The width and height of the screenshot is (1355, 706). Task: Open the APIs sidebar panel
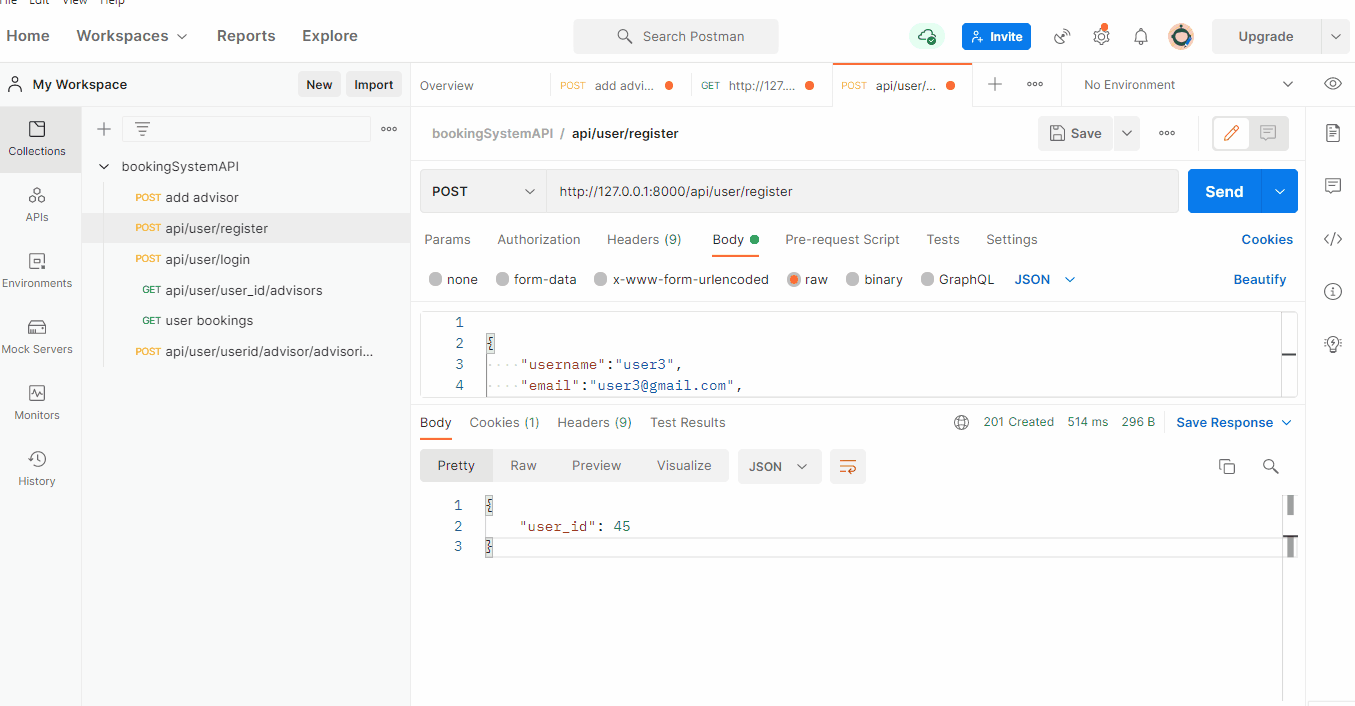click(37, 204)
